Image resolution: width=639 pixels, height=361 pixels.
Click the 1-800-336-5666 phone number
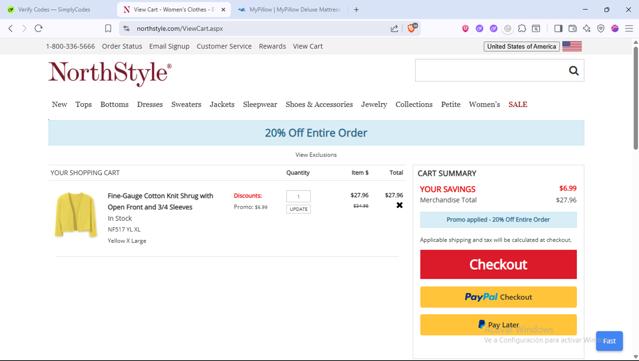70,46
